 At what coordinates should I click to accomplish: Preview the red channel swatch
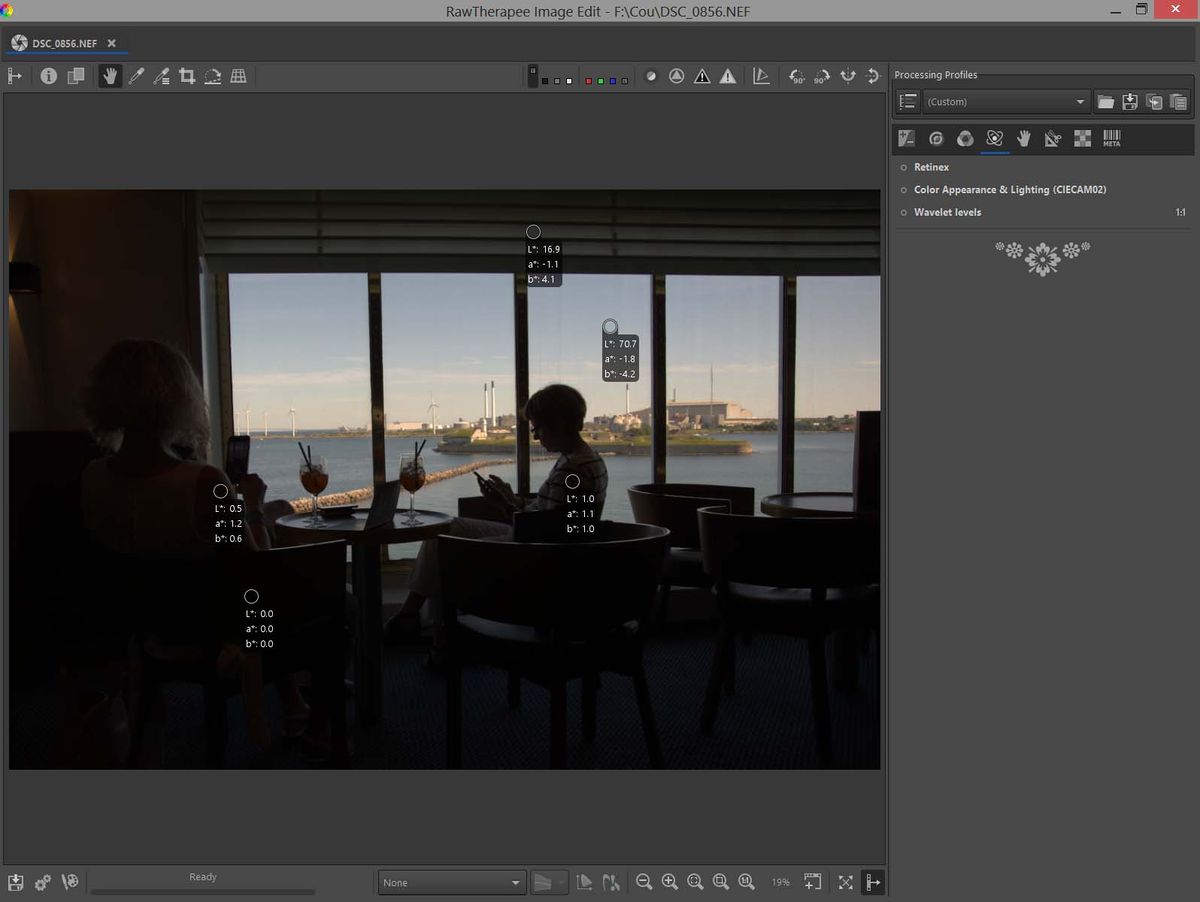589,81
